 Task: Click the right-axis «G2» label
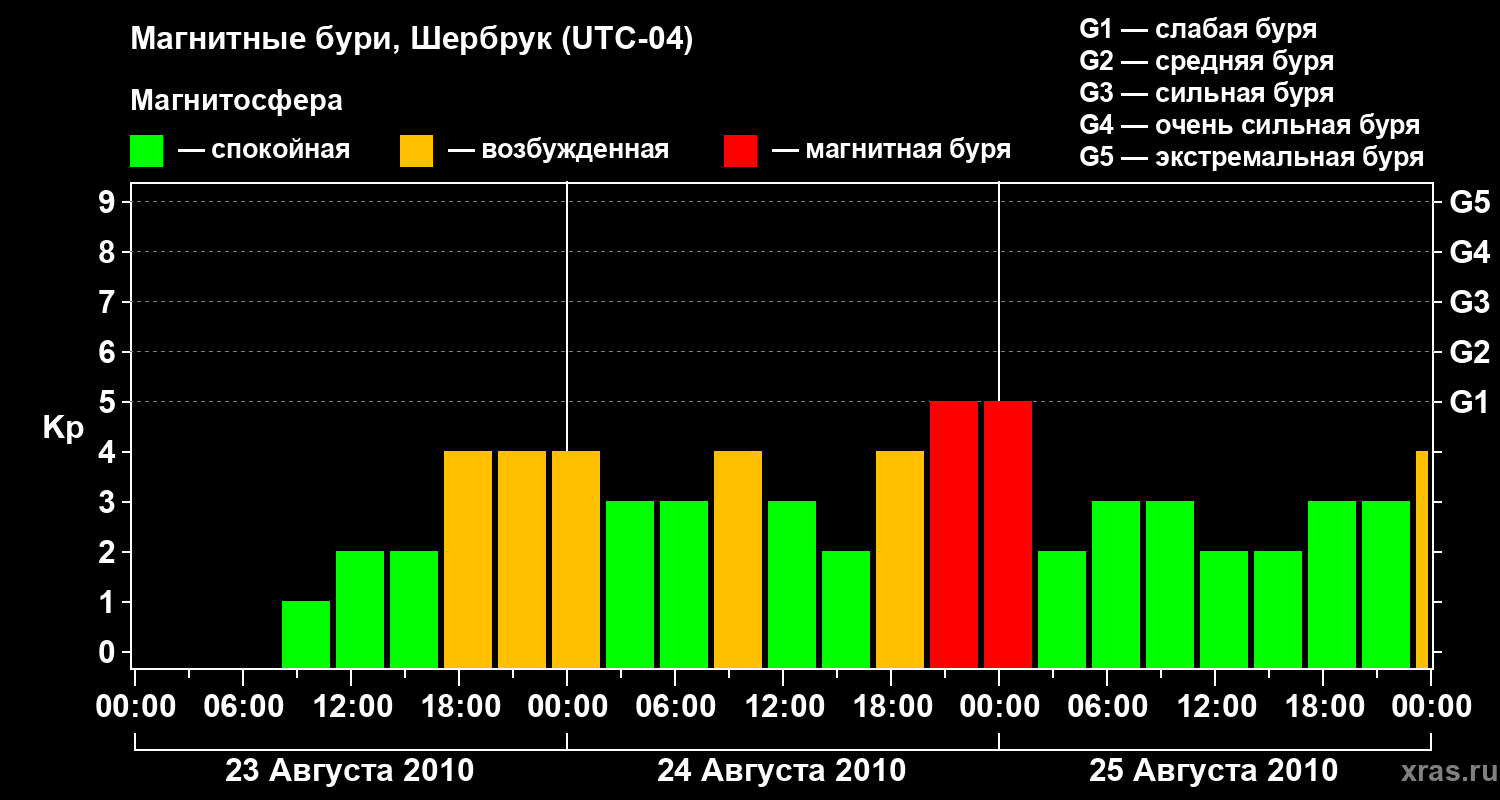tap(1469, 352)
